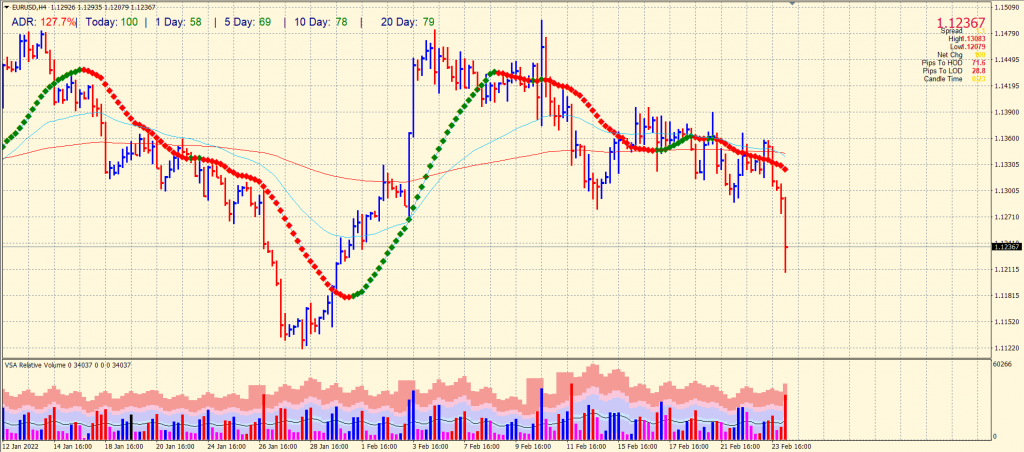Click 1.15090 on the price axis
The image size is (1024, 452).
point(1006,8)
